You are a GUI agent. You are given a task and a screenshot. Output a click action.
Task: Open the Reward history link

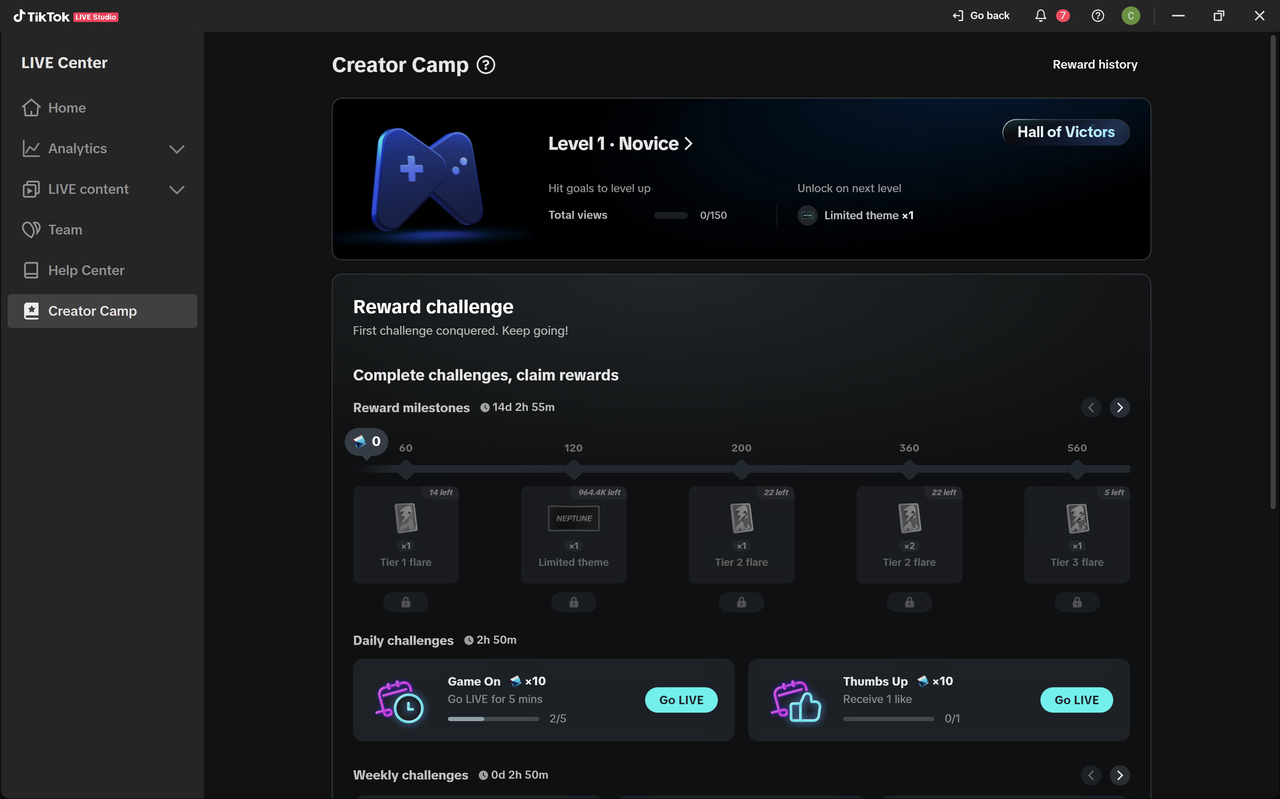tap(1095, 65)
